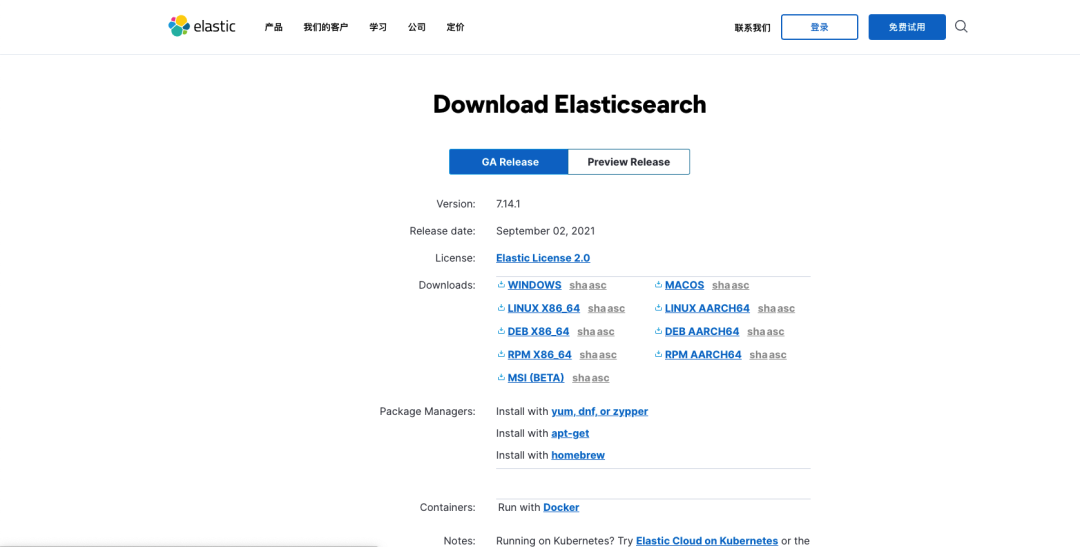Open sha link for MSI (BETA)

(581, 378)
